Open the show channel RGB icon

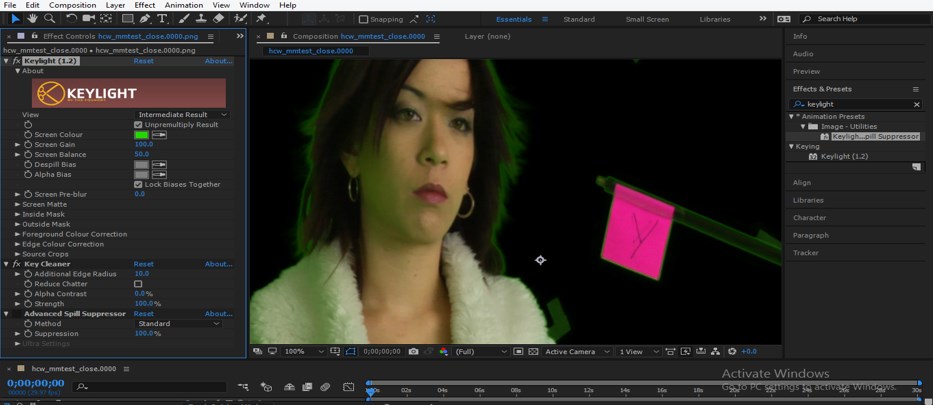click(x=443, y=351)
